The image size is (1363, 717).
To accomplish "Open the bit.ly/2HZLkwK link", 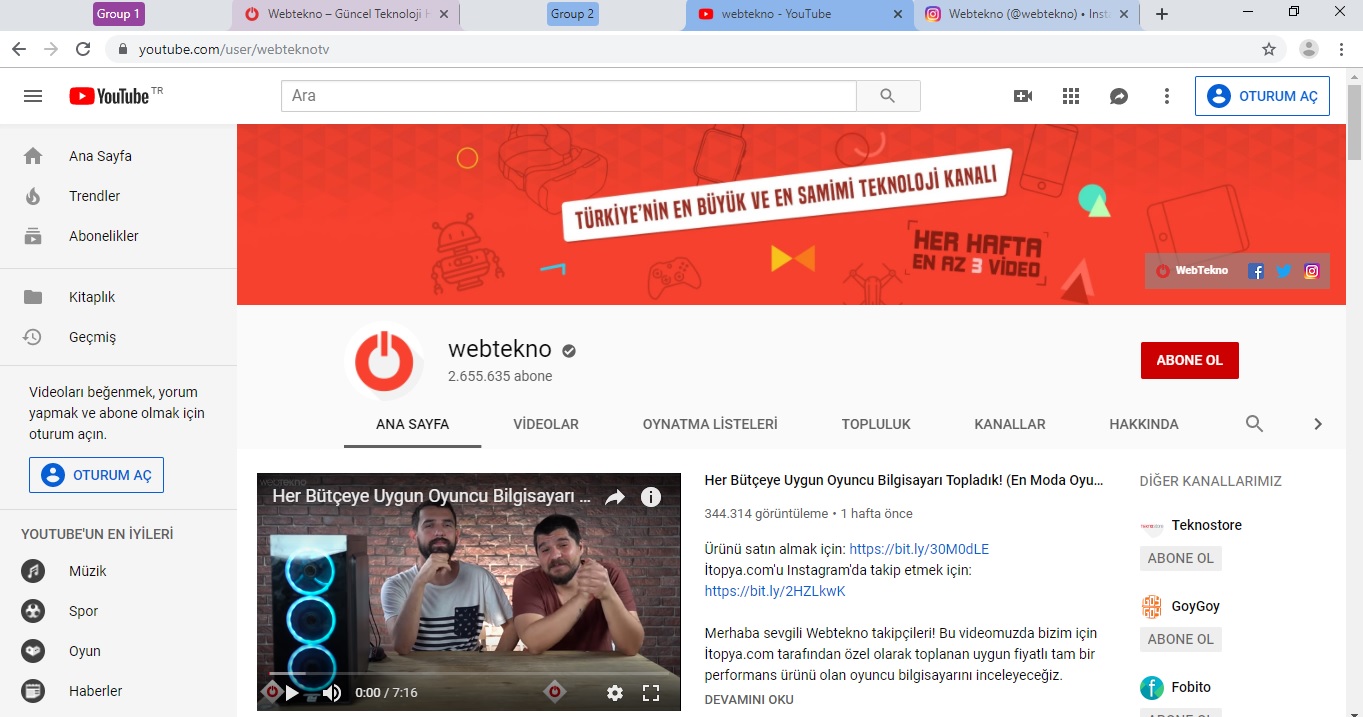I will tap(775, 591).
